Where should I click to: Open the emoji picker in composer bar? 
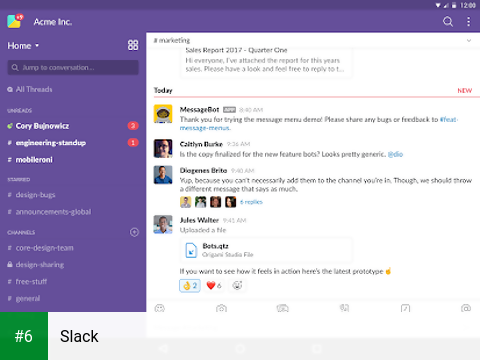(x=160, y=308)
